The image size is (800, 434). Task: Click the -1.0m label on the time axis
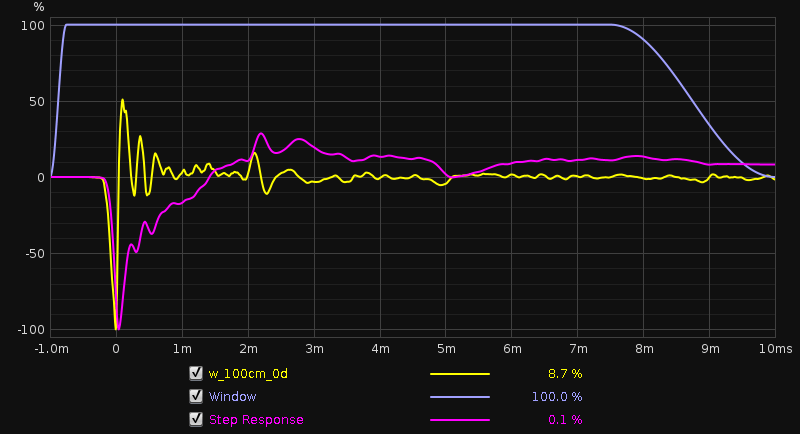pos(52,349)
